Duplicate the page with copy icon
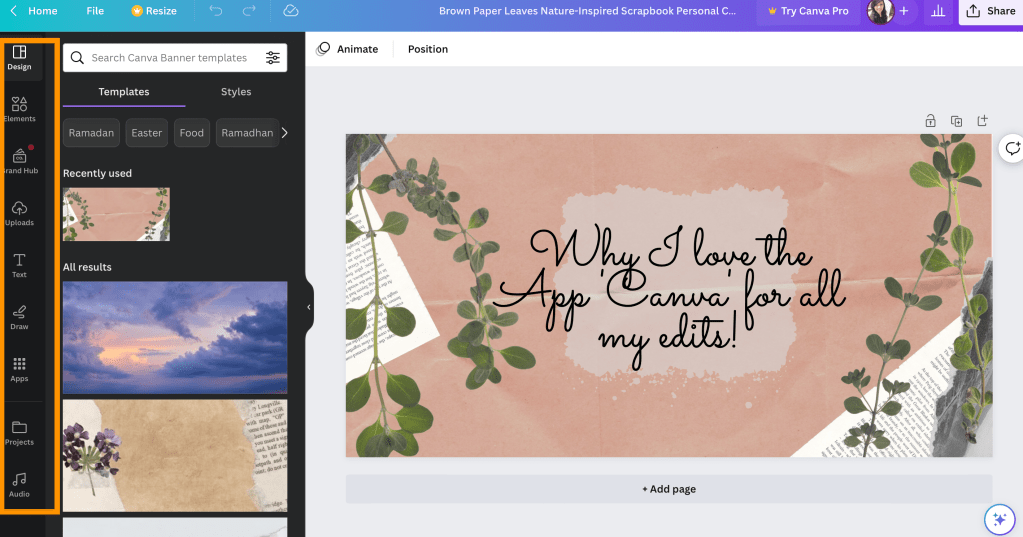1023x537 pixels. [x=956, y=121]
